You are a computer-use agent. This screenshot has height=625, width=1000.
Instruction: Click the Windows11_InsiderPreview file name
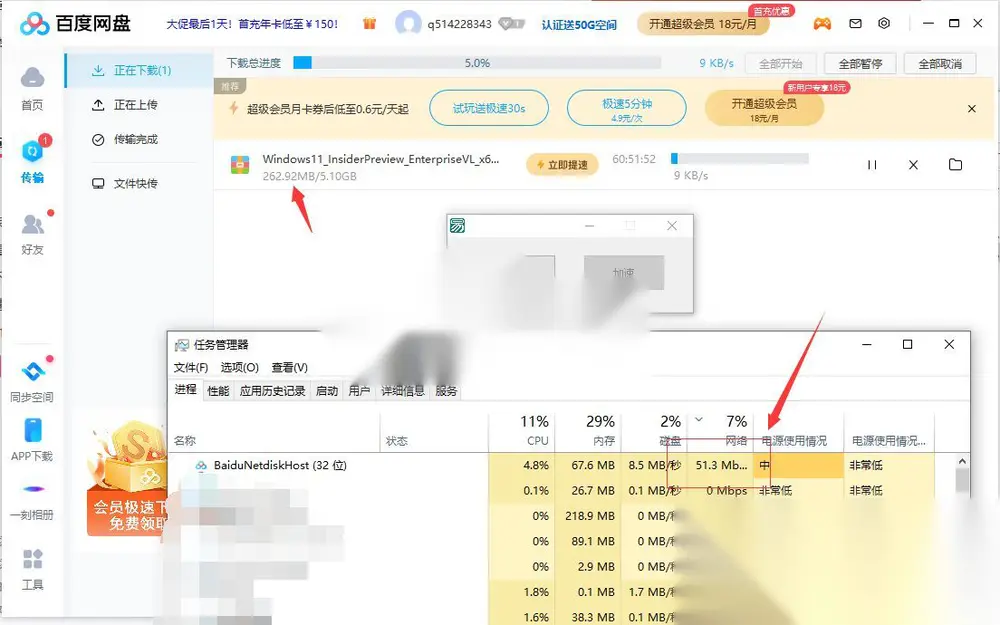tap(381, 159)
